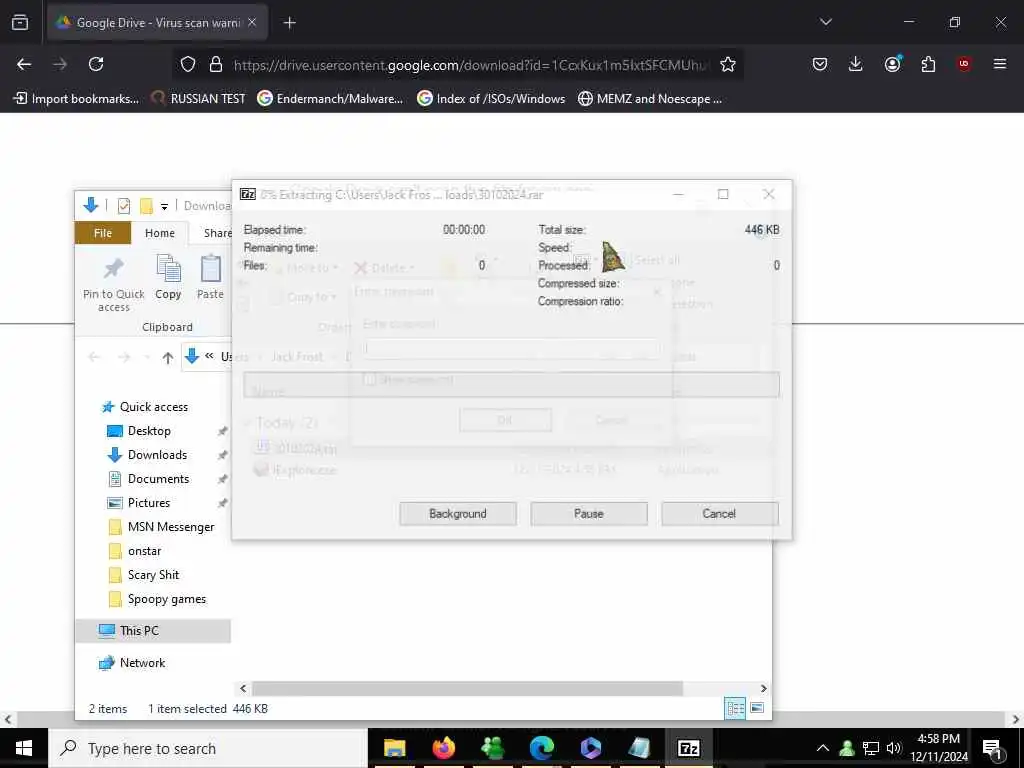
Task: Cancel the 7-Zip extraction
Action: tap(719, 513)
